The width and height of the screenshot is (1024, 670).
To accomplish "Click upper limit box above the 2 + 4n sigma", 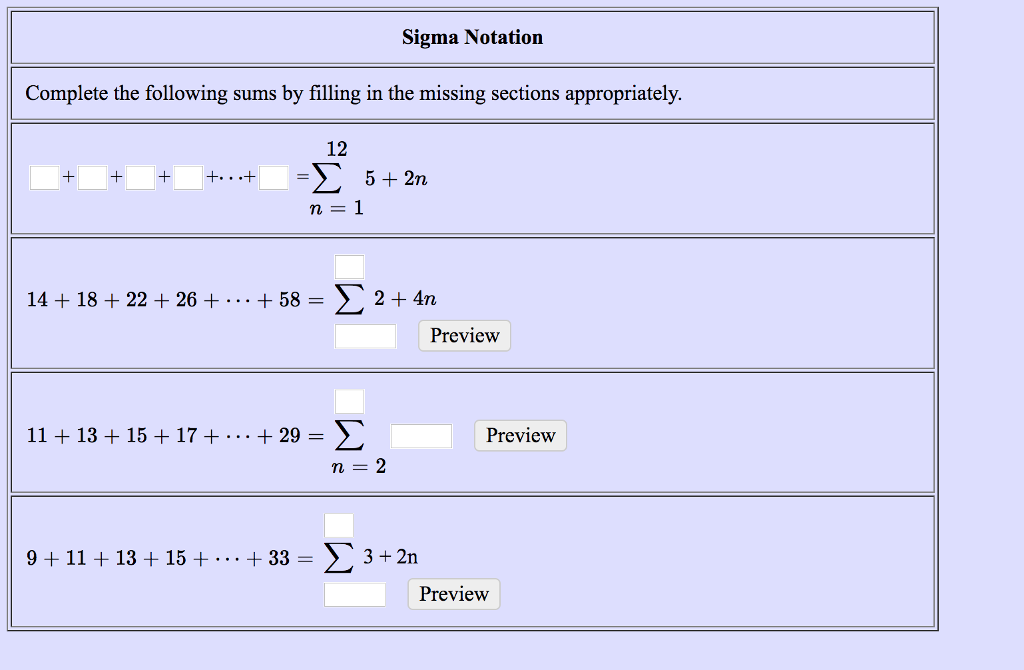I will coord(349,267).
